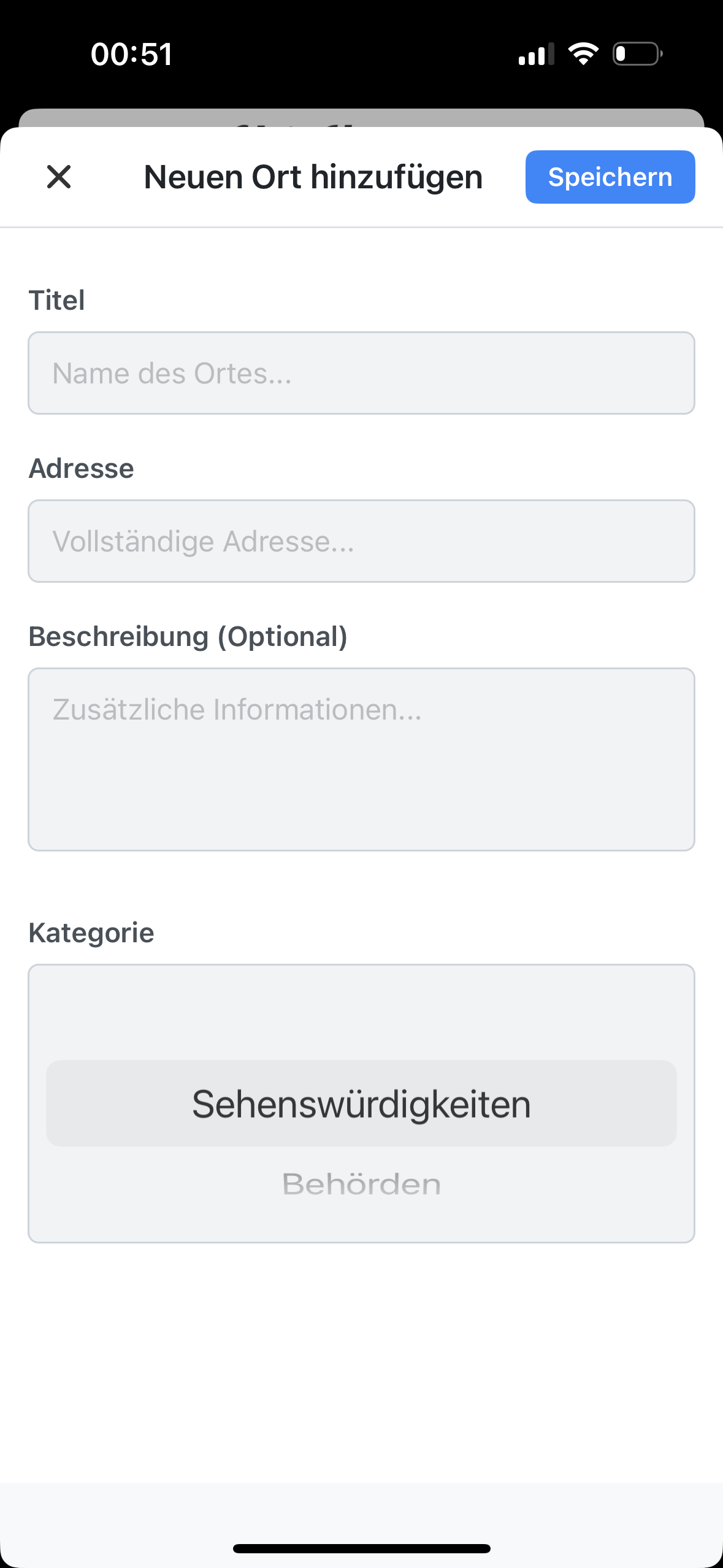Click the Neuen Ort hinzufügen header title

pos(313,177)
